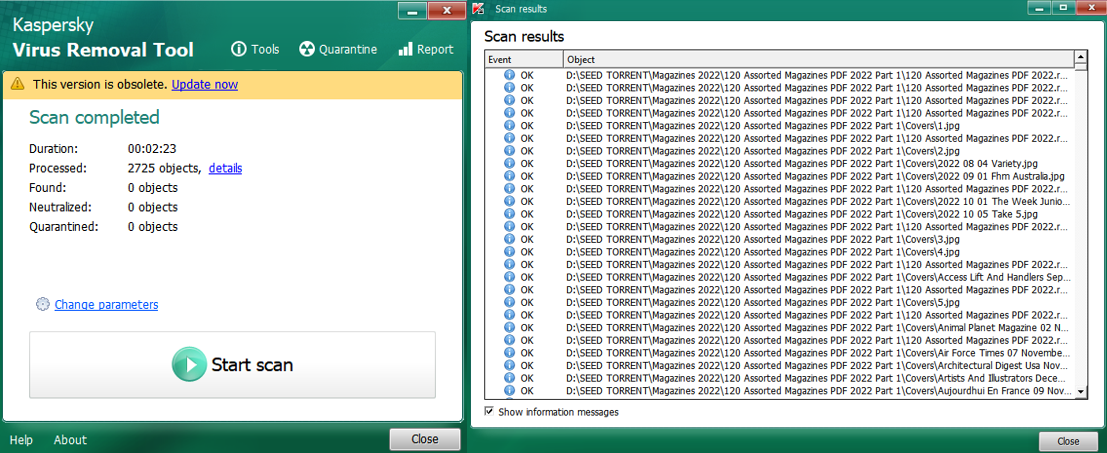Viewport: 1107px width, 453px height.
Task: Sort by the Event column header
Action: click(524, 60)
